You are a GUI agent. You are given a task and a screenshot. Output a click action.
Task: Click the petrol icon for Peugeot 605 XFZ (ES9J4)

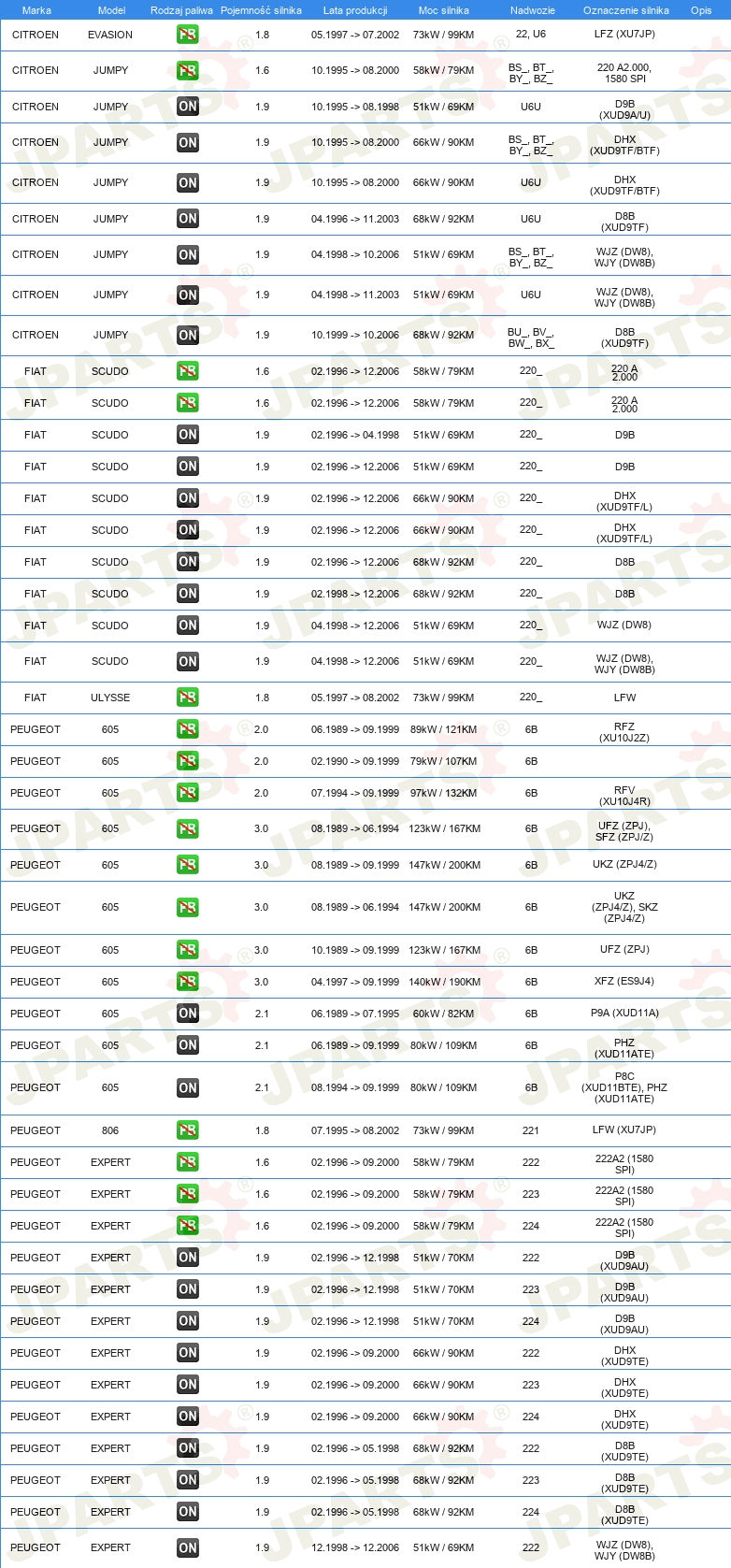coord(188,982)
